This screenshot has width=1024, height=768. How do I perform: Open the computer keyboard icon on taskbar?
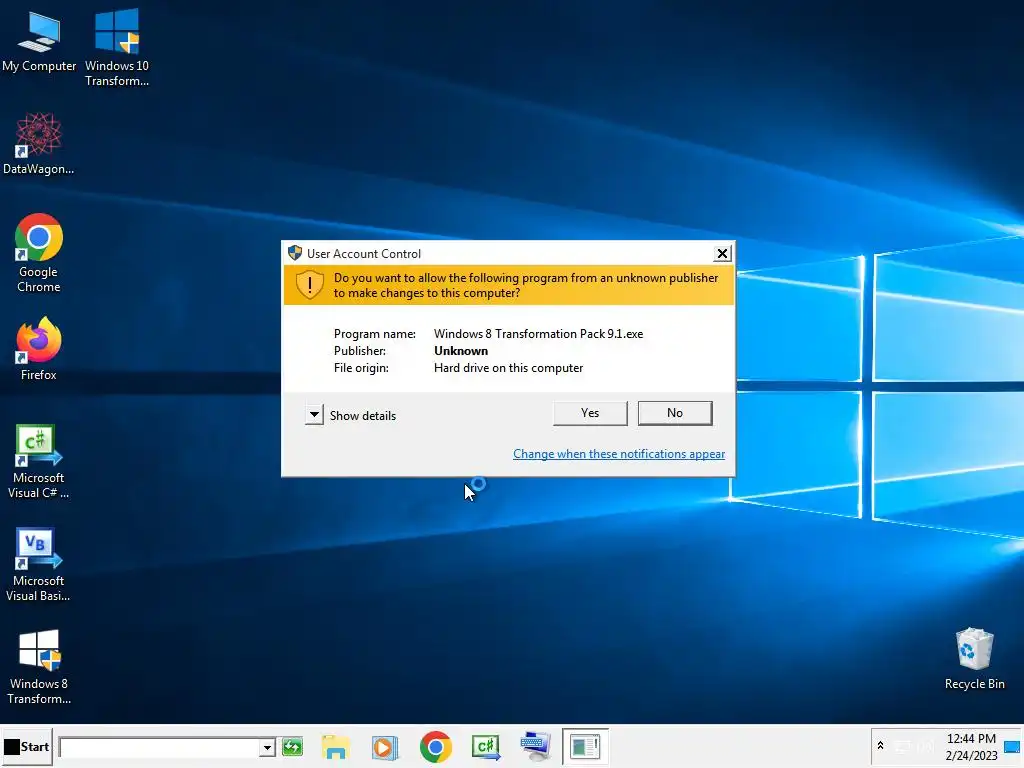pos(536,746)
